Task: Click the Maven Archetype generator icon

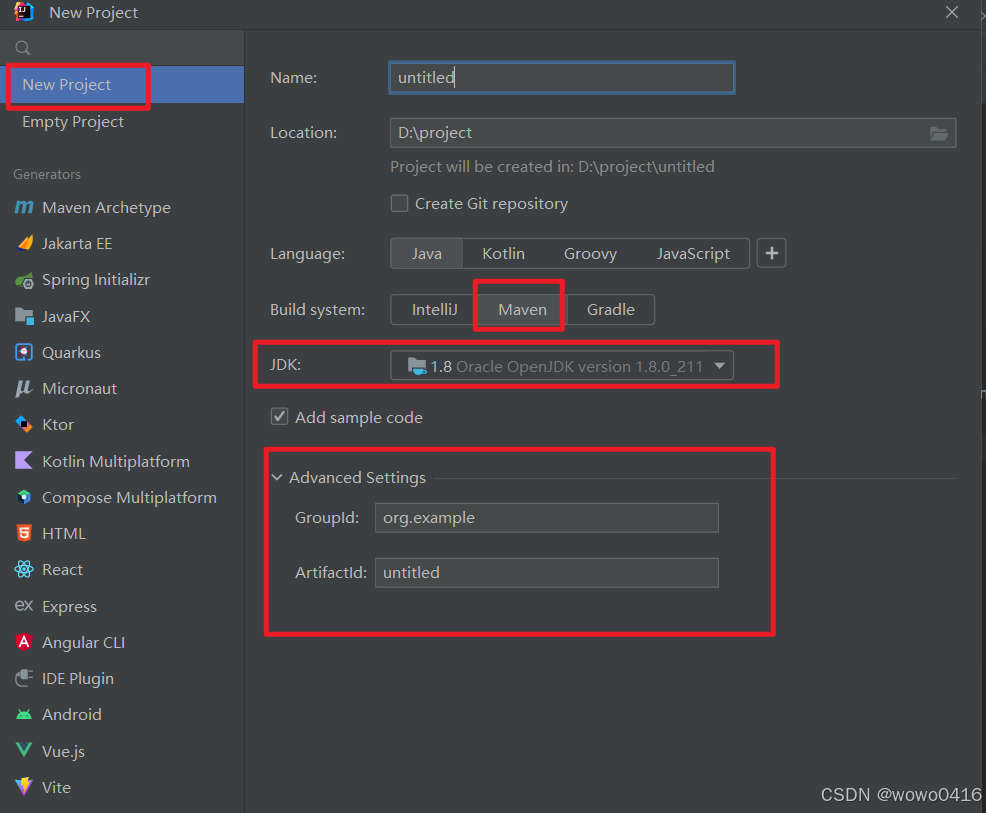Action: 24,207
